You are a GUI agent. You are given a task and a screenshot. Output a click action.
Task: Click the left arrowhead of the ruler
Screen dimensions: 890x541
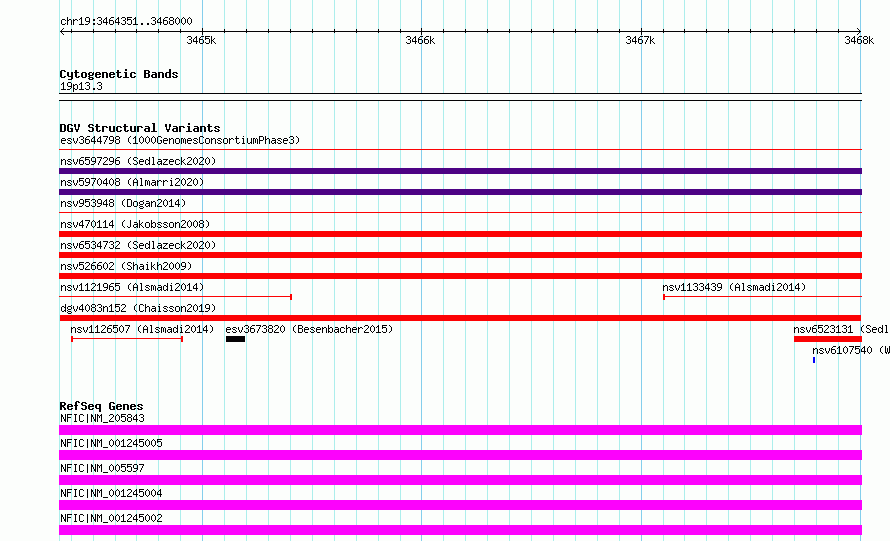coord(62,31)
